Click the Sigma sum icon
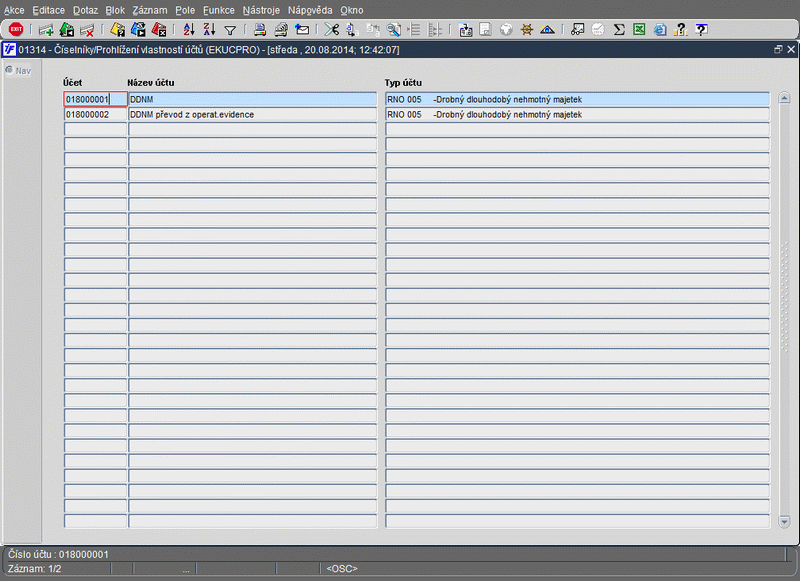Screen dimensions: 800x581 coord(619,30)
